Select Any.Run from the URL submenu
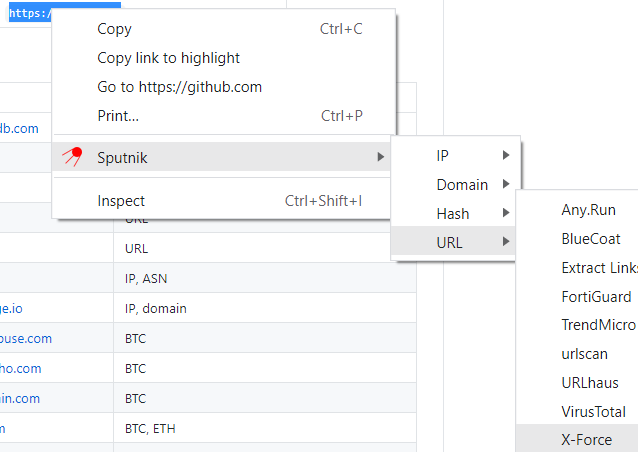The image size is (638, 452). pyautogui.click(x=589, y=210)
